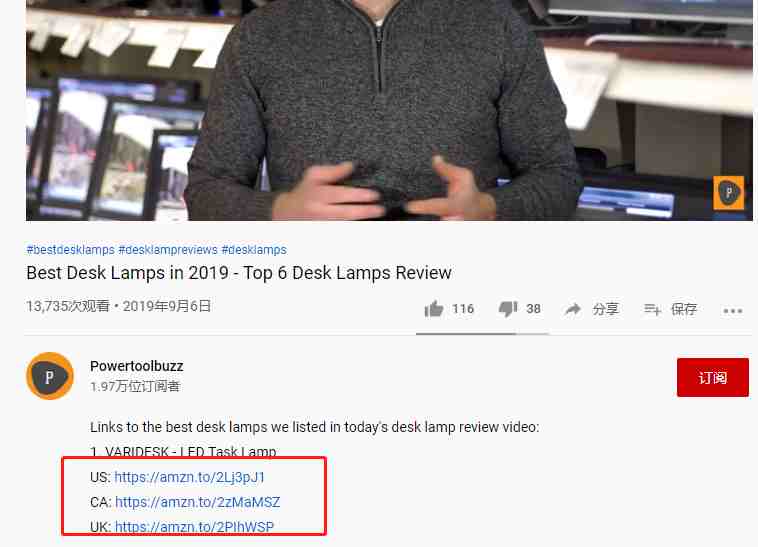Open the #desklamps hashtag

click(x=254, y=249)
